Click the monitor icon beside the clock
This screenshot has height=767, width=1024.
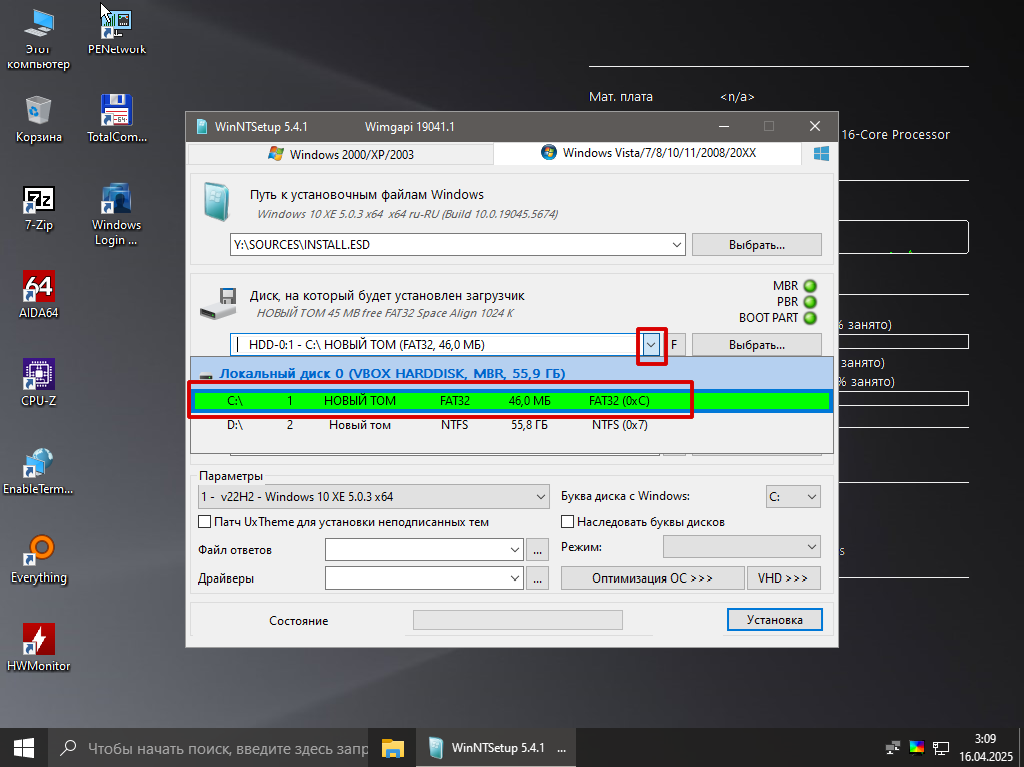coord(940,748)
